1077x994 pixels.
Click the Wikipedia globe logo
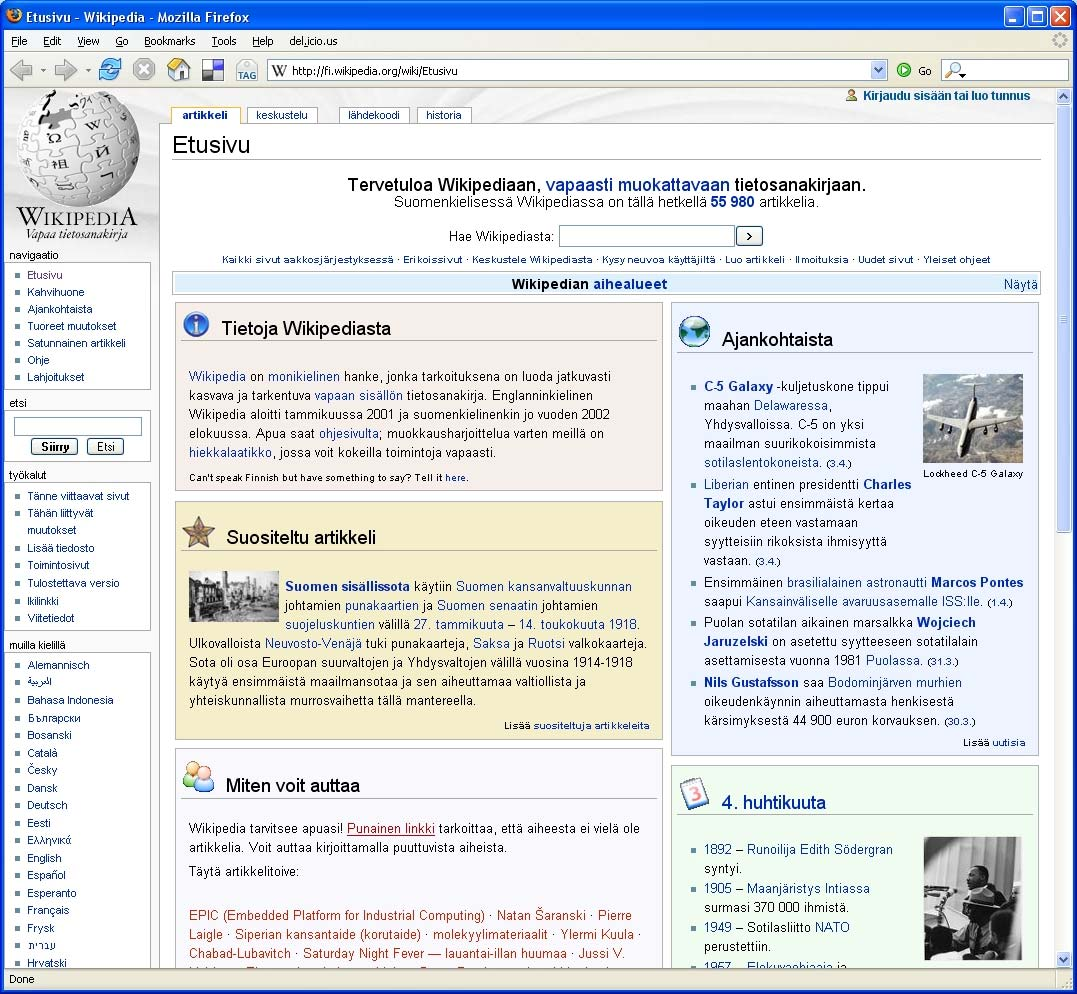click(x=78, y=148)
